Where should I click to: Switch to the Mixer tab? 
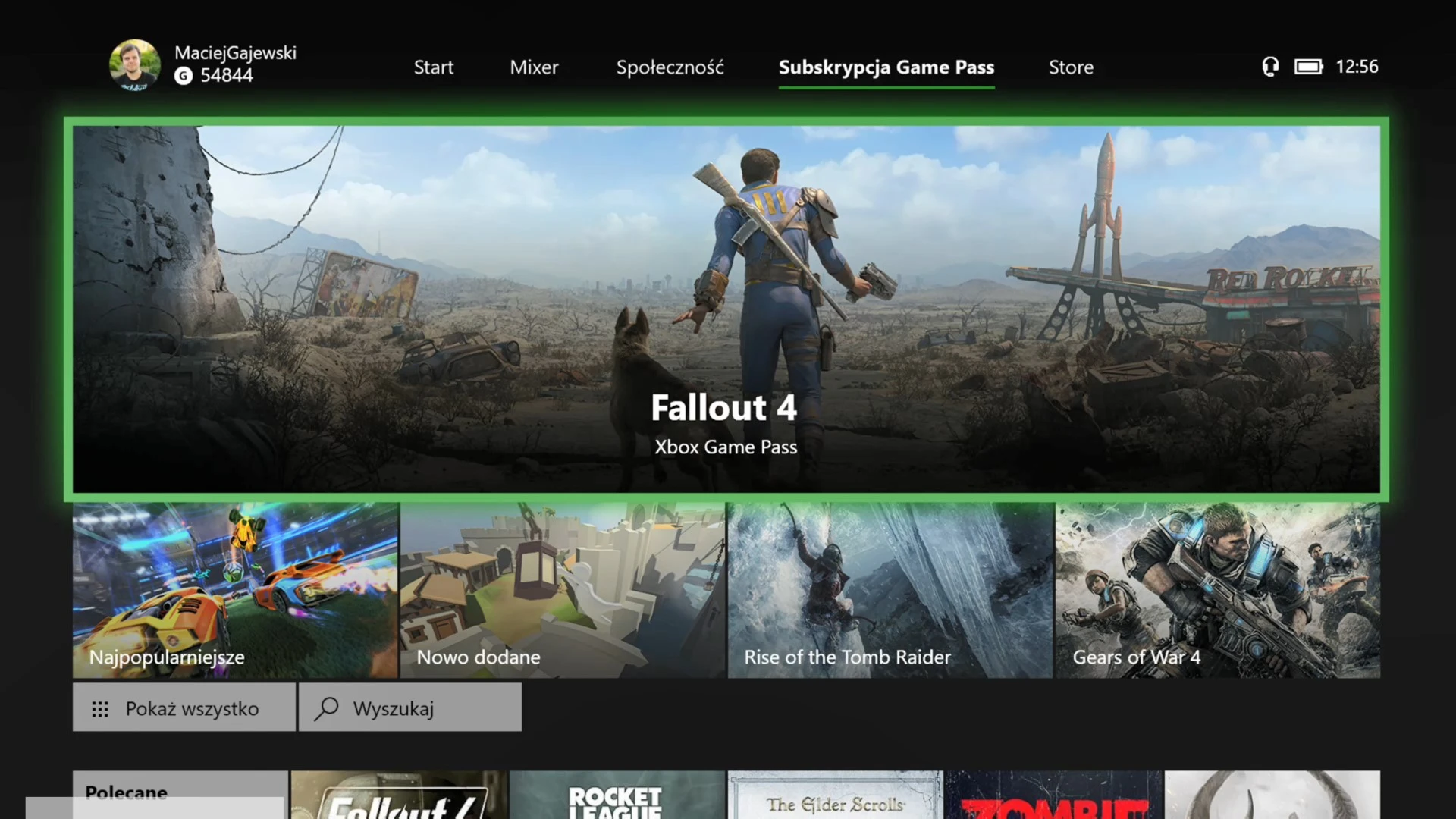tap(534, 67)
